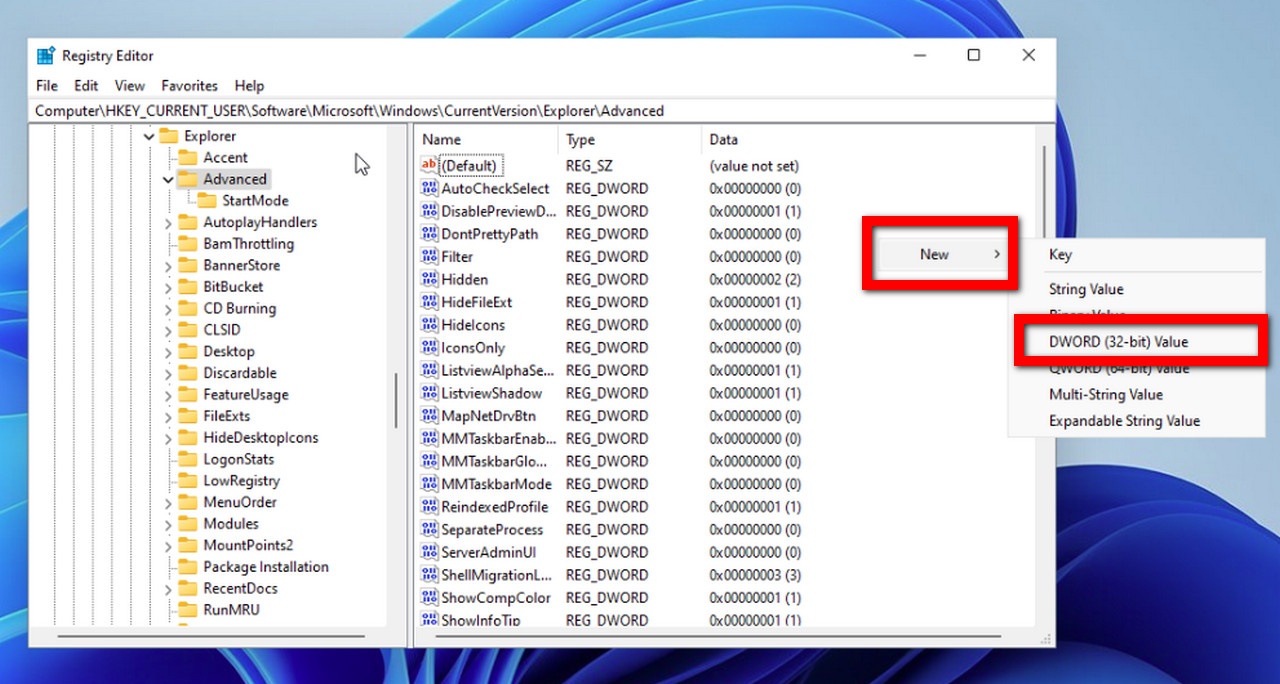Screen dimensions: 1280x684
Task: Expand the AutoplayHandlers key
Action: point(168,223)
